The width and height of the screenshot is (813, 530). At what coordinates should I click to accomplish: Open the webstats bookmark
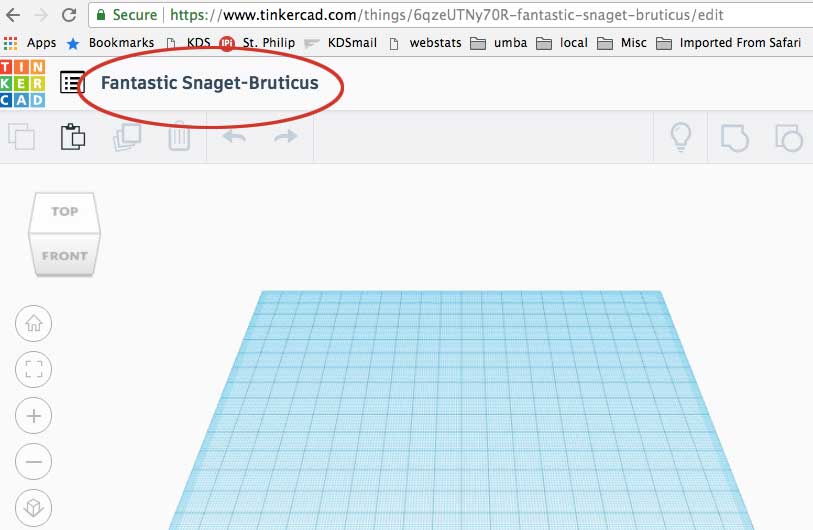(425, 43)
